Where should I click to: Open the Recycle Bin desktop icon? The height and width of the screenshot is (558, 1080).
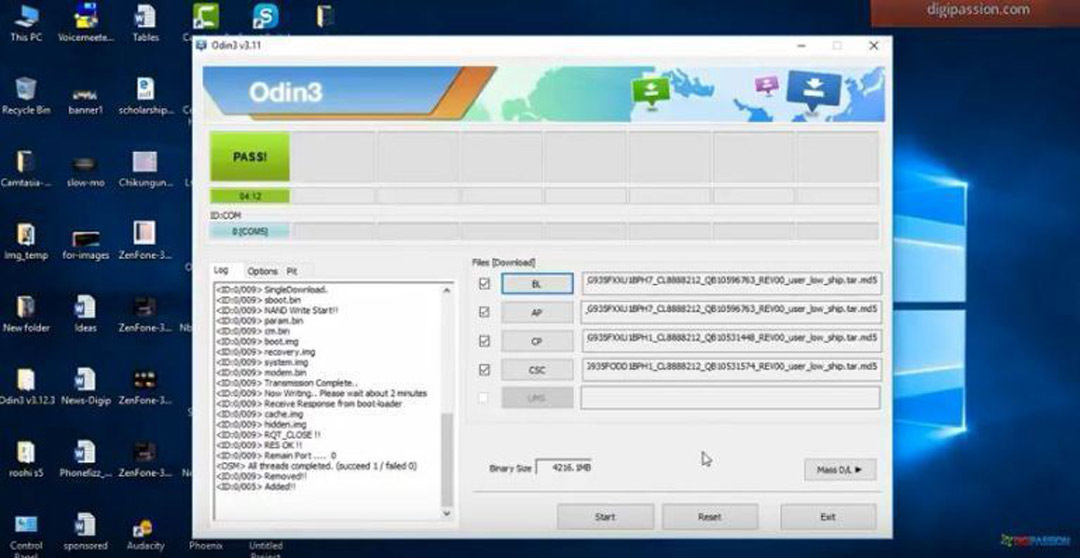tap(26, 90)
